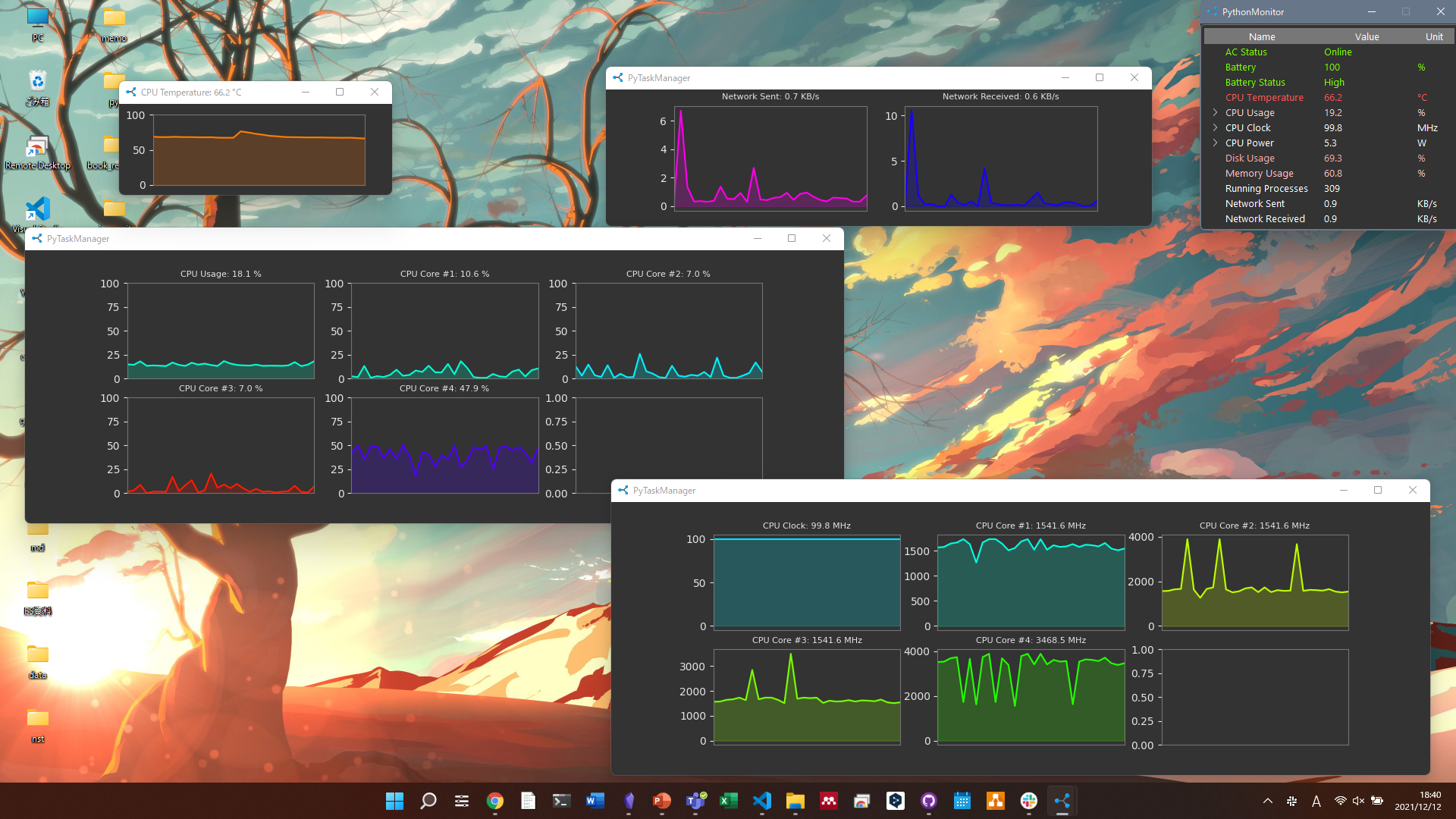The width and height of the screenshot is (1456, 819).
Task: Open Obsidian from taskbar
Action: pos(629,801)
